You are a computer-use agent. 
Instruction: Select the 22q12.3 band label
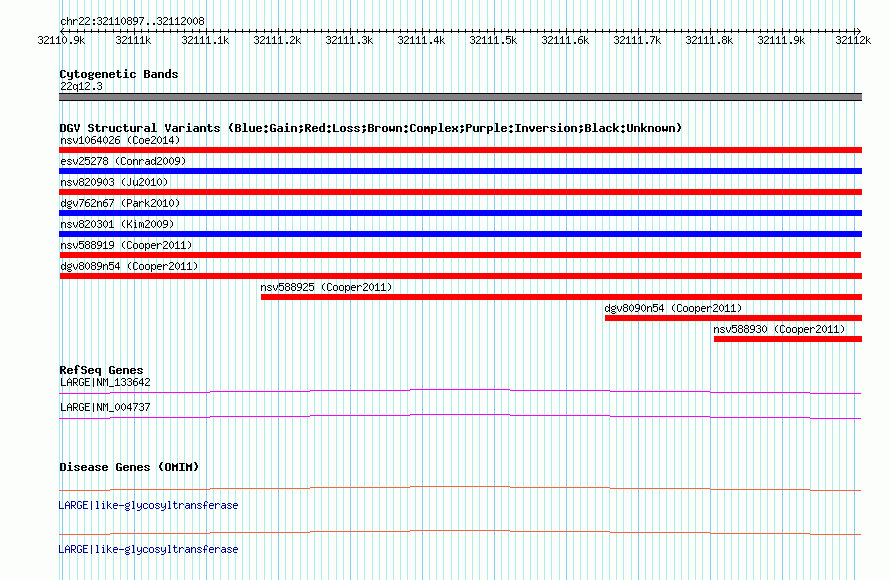click(81, 86)
